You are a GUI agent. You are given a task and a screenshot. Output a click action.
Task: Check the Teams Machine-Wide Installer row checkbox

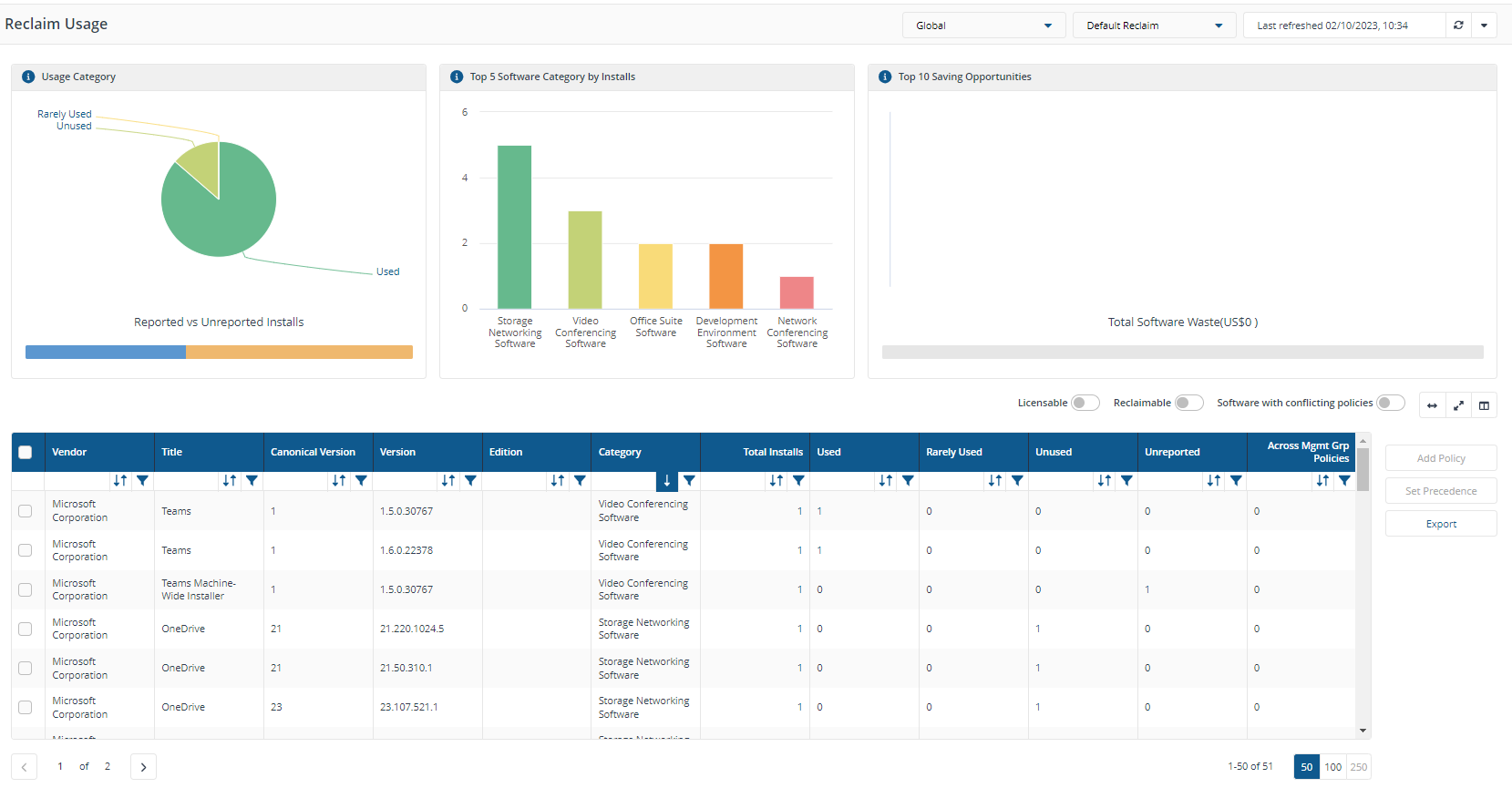click(x=26, y=589)
